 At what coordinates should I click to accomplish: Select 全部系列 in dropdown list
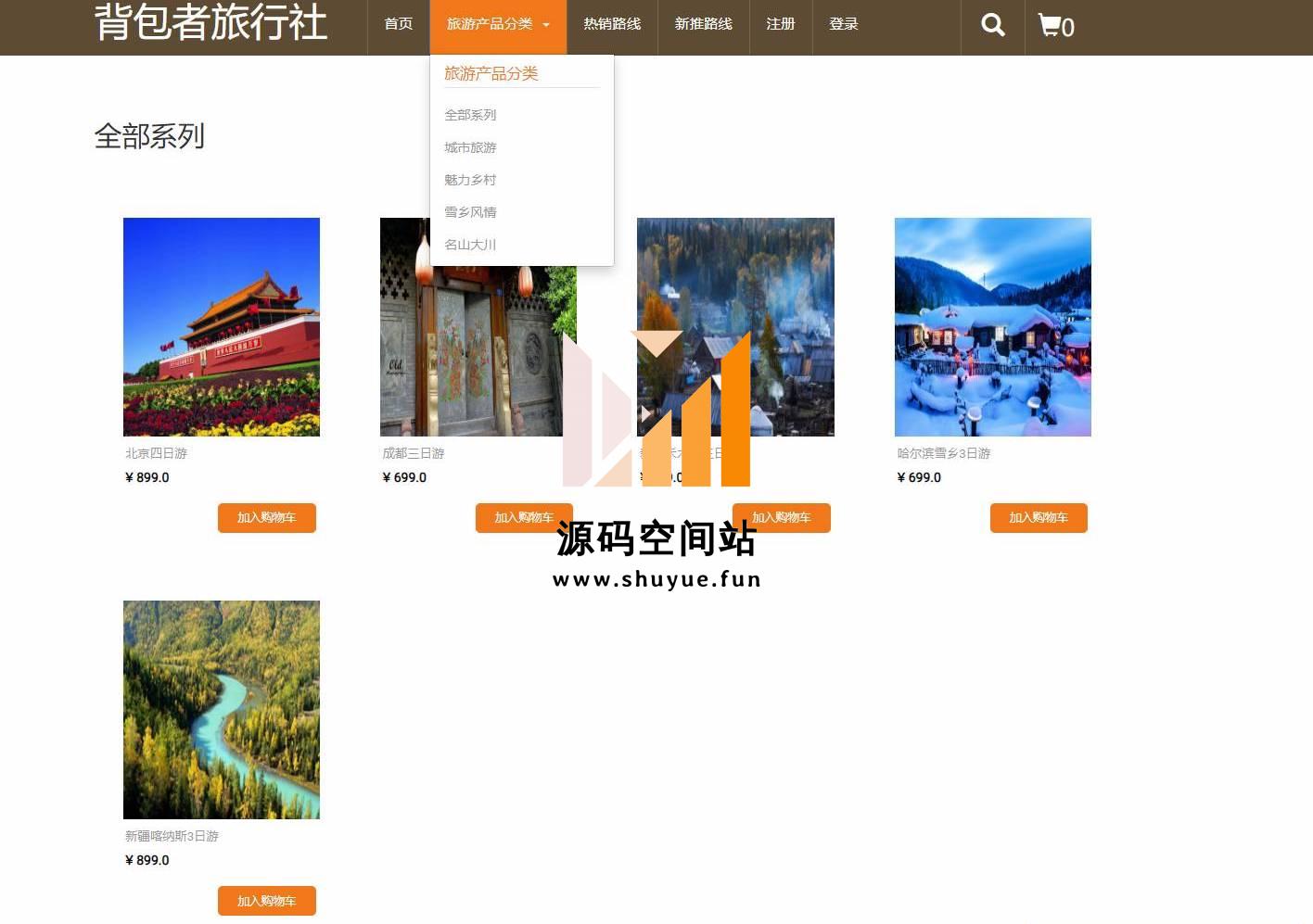coord(470,115)
